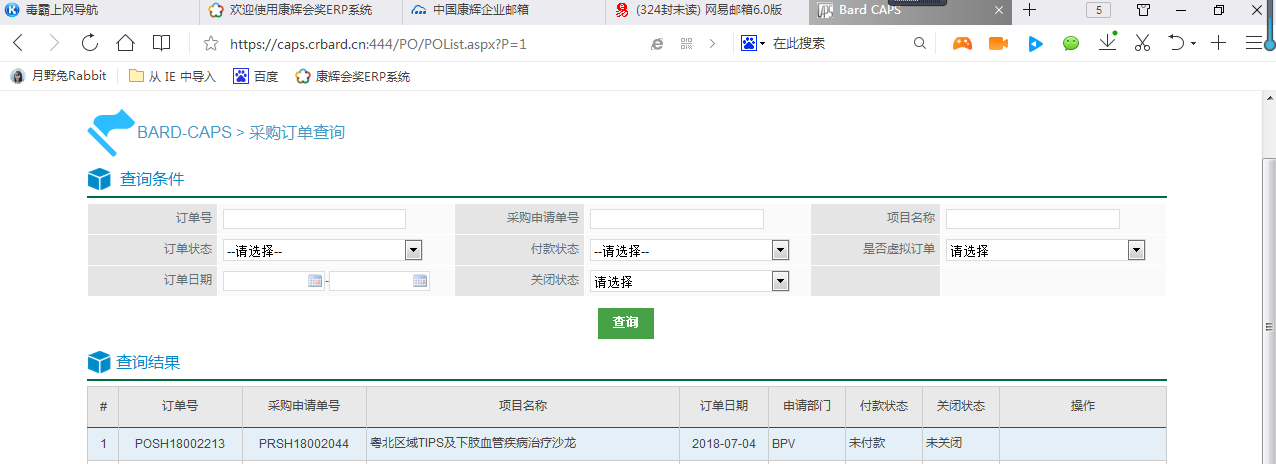Open the scissors screenshot tool
Image resolution: width=1276 pixels, height=464 pixels.
click(x=1144, y=43)
